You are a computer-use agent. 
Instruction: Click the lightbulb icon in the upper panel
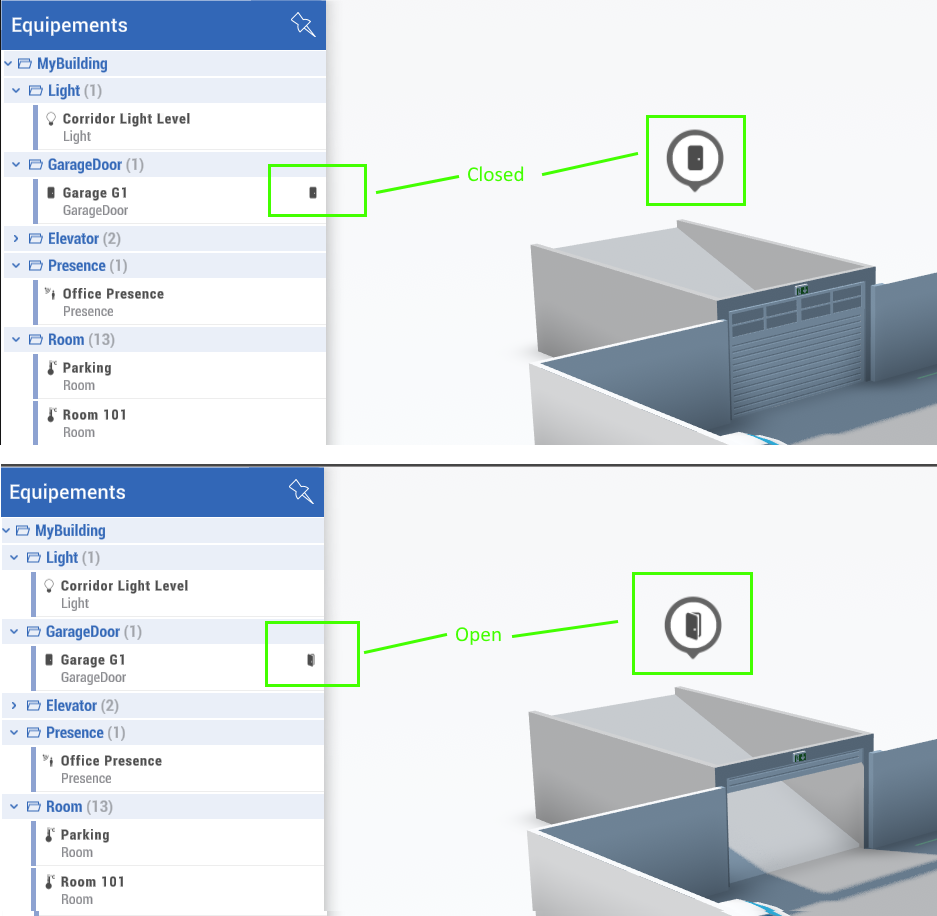click(x=51, y=118)
